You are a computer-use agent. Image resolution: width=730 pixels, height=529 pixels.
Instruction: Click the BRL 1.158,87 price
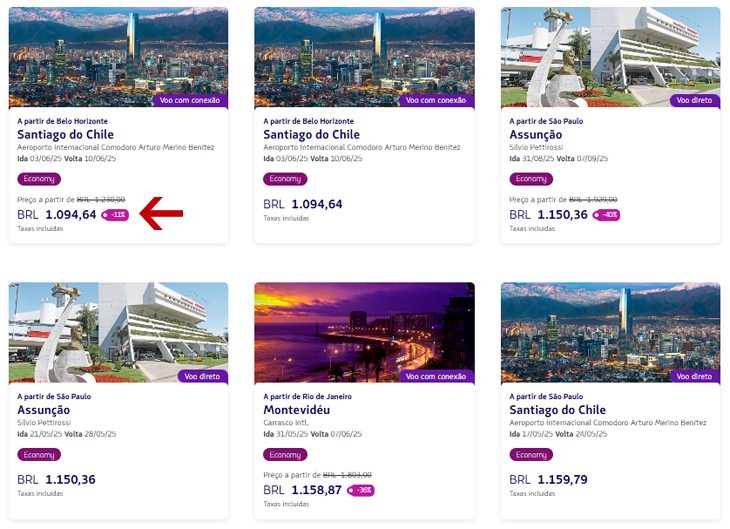click(x=303, y=490)
